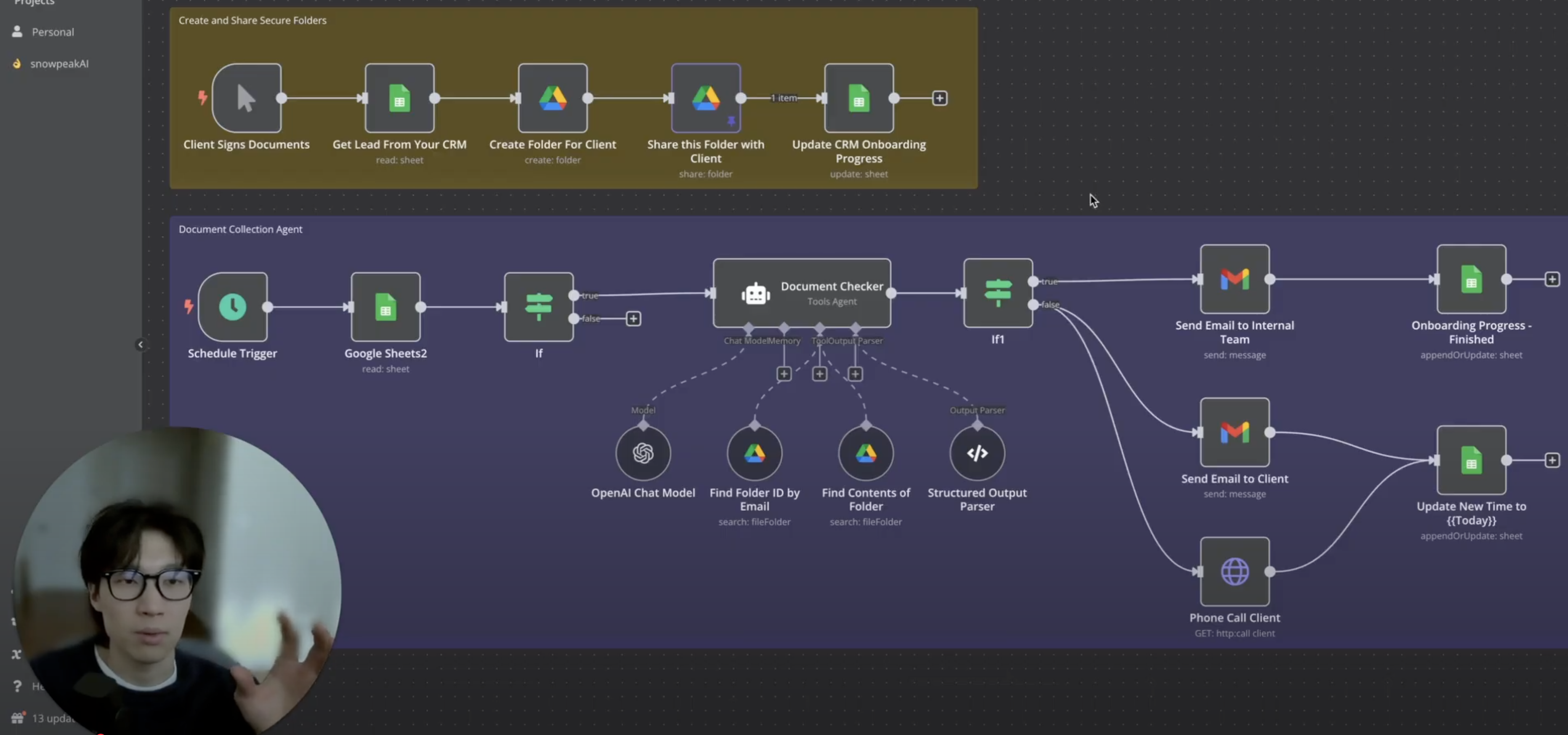This screenshot has height=735, width=1568.
Task: Collapse the left sidebar with the chevron
Action: click(x=140, y=345)
